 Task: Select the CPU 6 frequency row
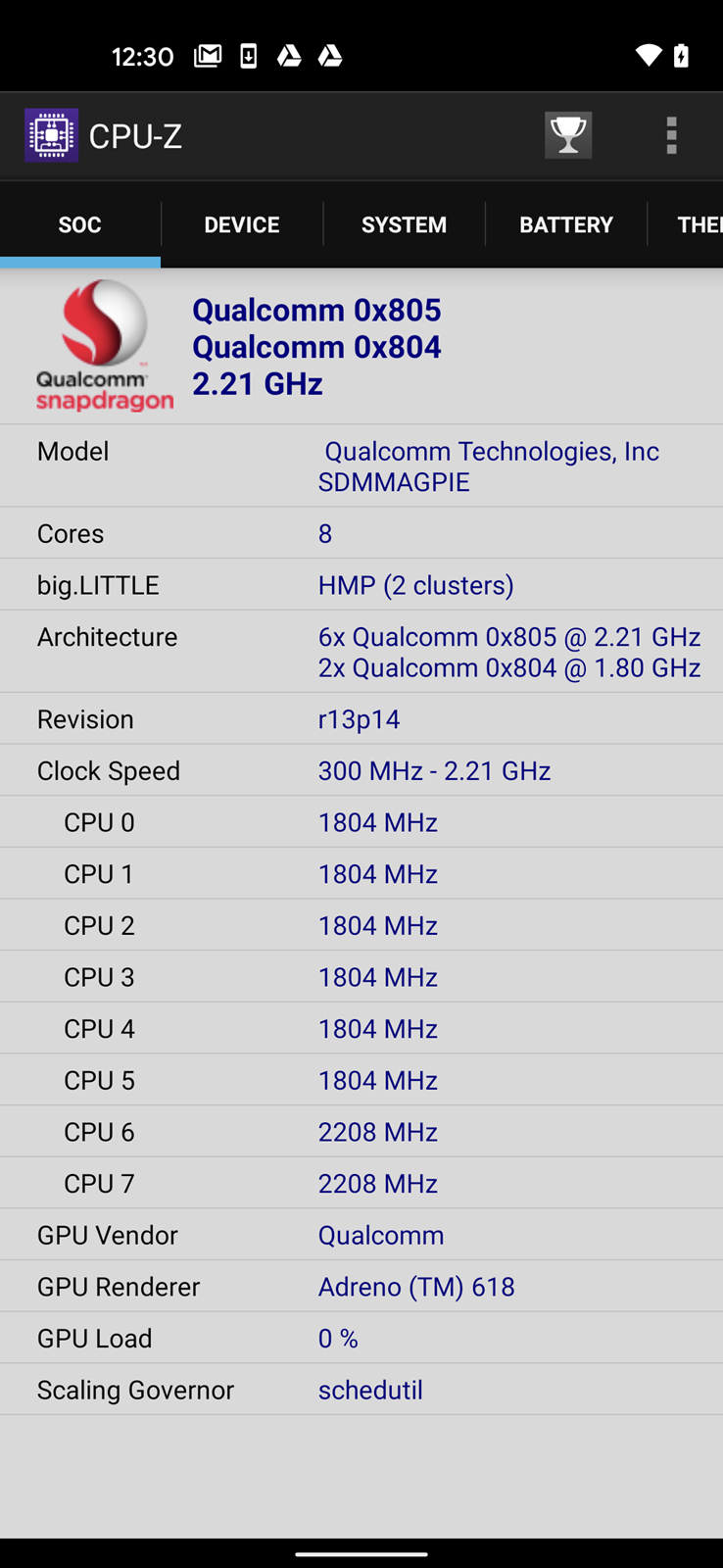[x=361, y=1132]
